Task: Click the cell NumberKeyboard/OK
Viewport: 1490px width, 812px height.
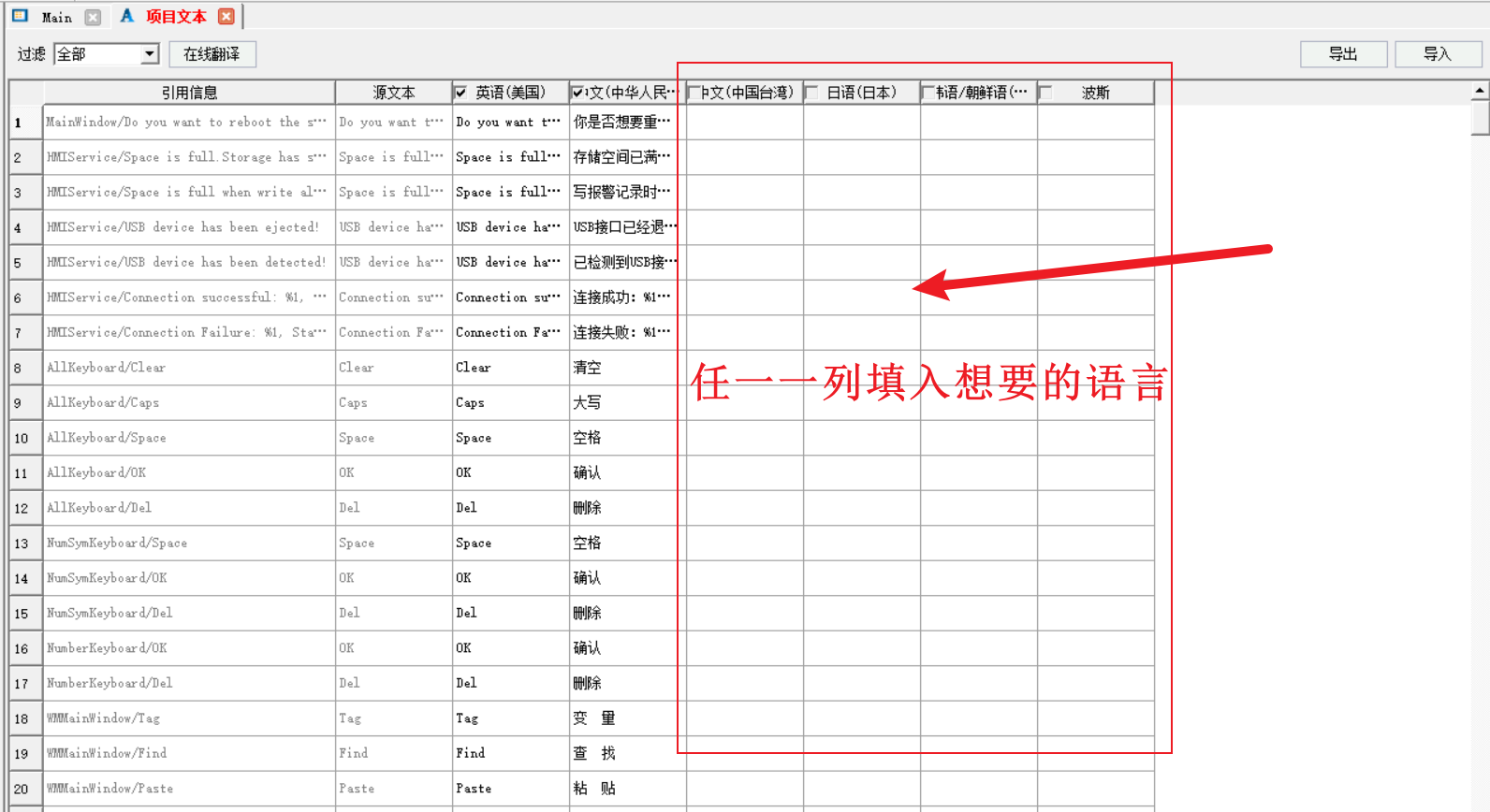Action: [189, 648]
